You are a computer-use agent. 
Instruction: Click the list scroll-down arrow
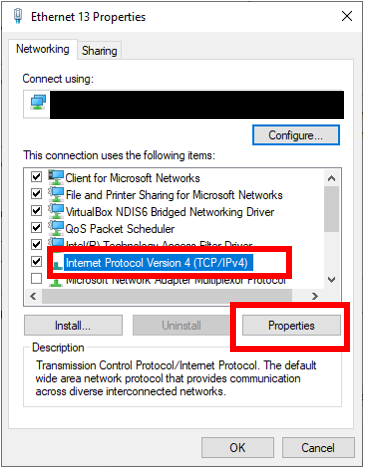pyautogui.click(x=331, y=279)
